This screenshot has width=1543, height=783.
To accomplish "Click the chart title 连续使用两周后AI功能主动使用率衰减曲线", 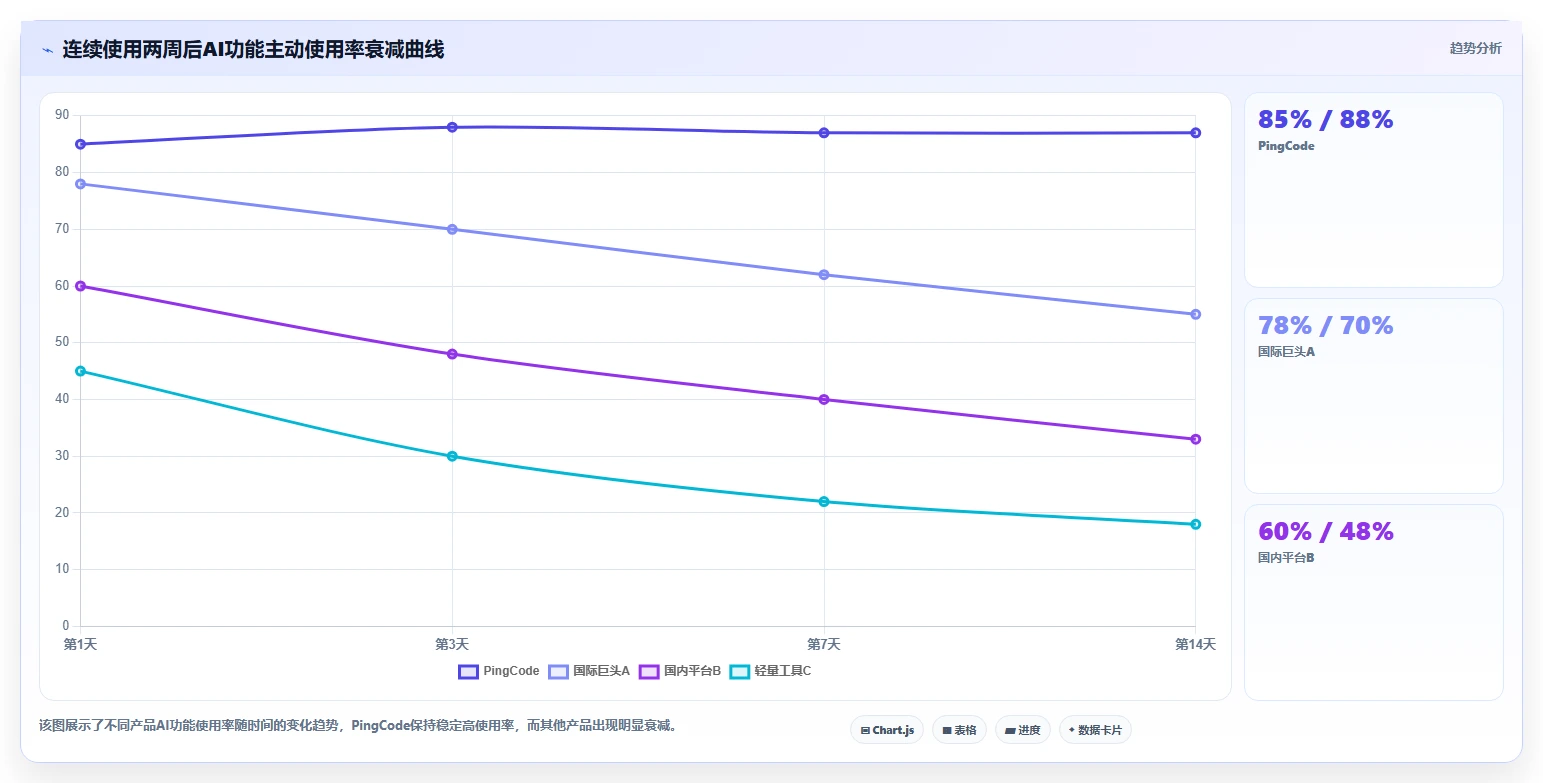I will 253,49.
